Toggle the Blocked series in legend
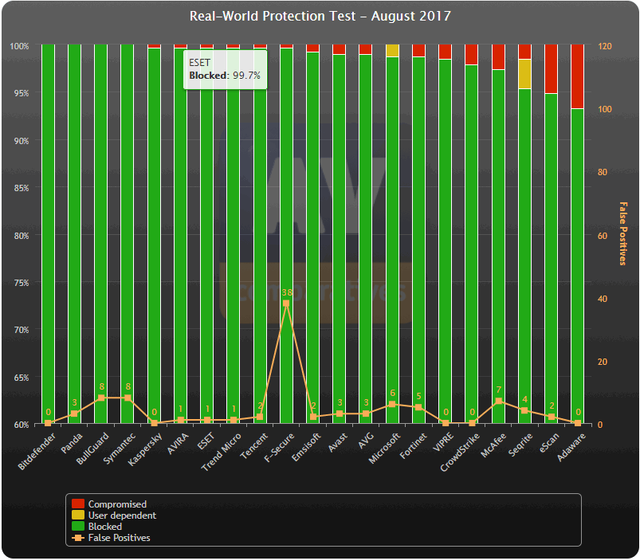The image size is (640, 560). pyautogui.click(x=97, y=526)
